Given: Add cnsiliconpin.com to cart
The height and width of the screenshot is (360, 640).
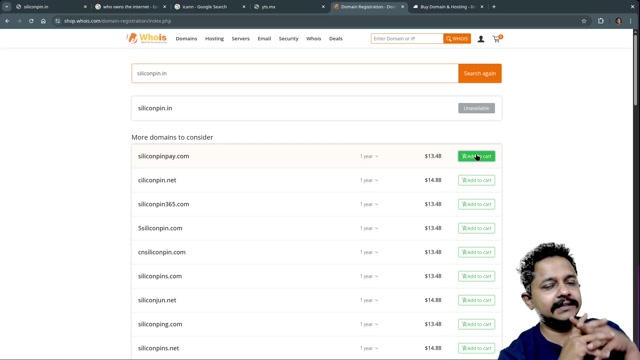Looking at the screenshot, I should point(476,252).
